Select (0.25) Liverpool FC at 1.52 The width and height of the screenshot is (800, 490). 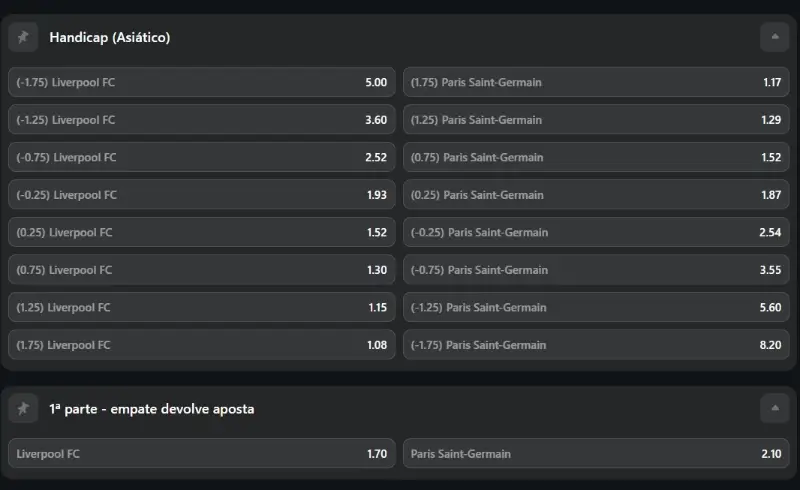pyautogui.click(x=202, y=232)
